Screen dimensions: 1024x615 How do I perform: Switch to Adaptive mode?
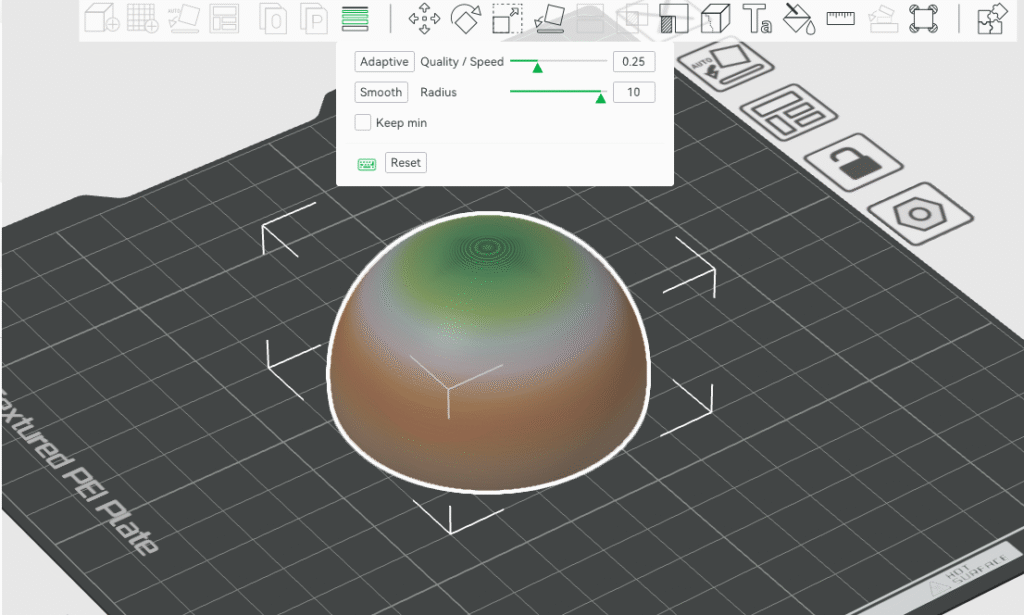[x=384, y=61]
